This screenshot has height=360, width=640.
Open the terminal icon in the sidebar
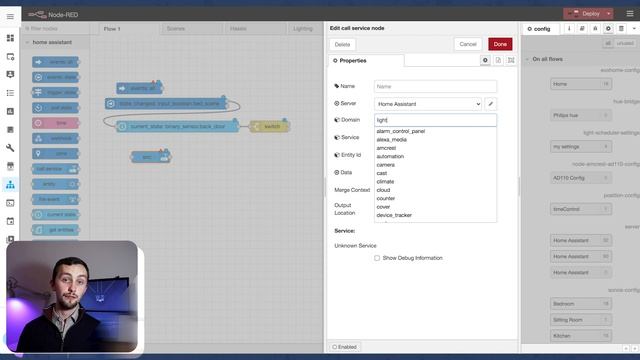[x=10, y=203]
